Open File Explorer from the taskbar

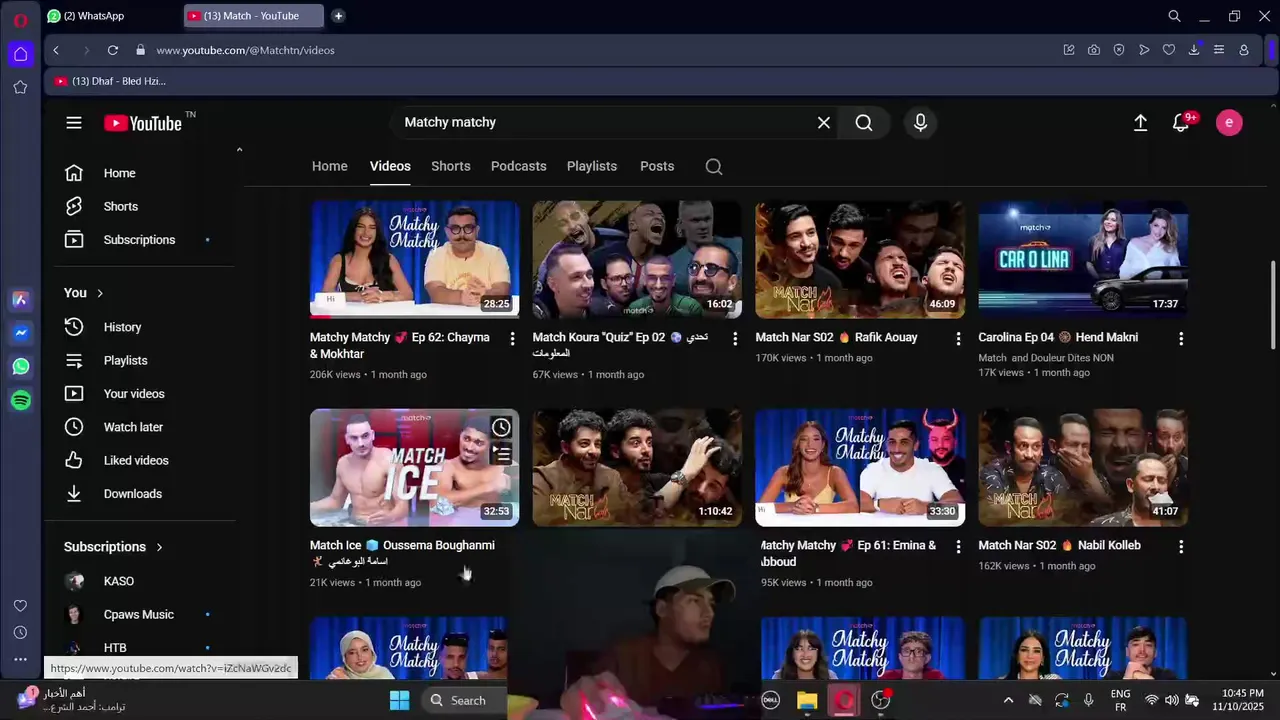(x=807, y=700)
